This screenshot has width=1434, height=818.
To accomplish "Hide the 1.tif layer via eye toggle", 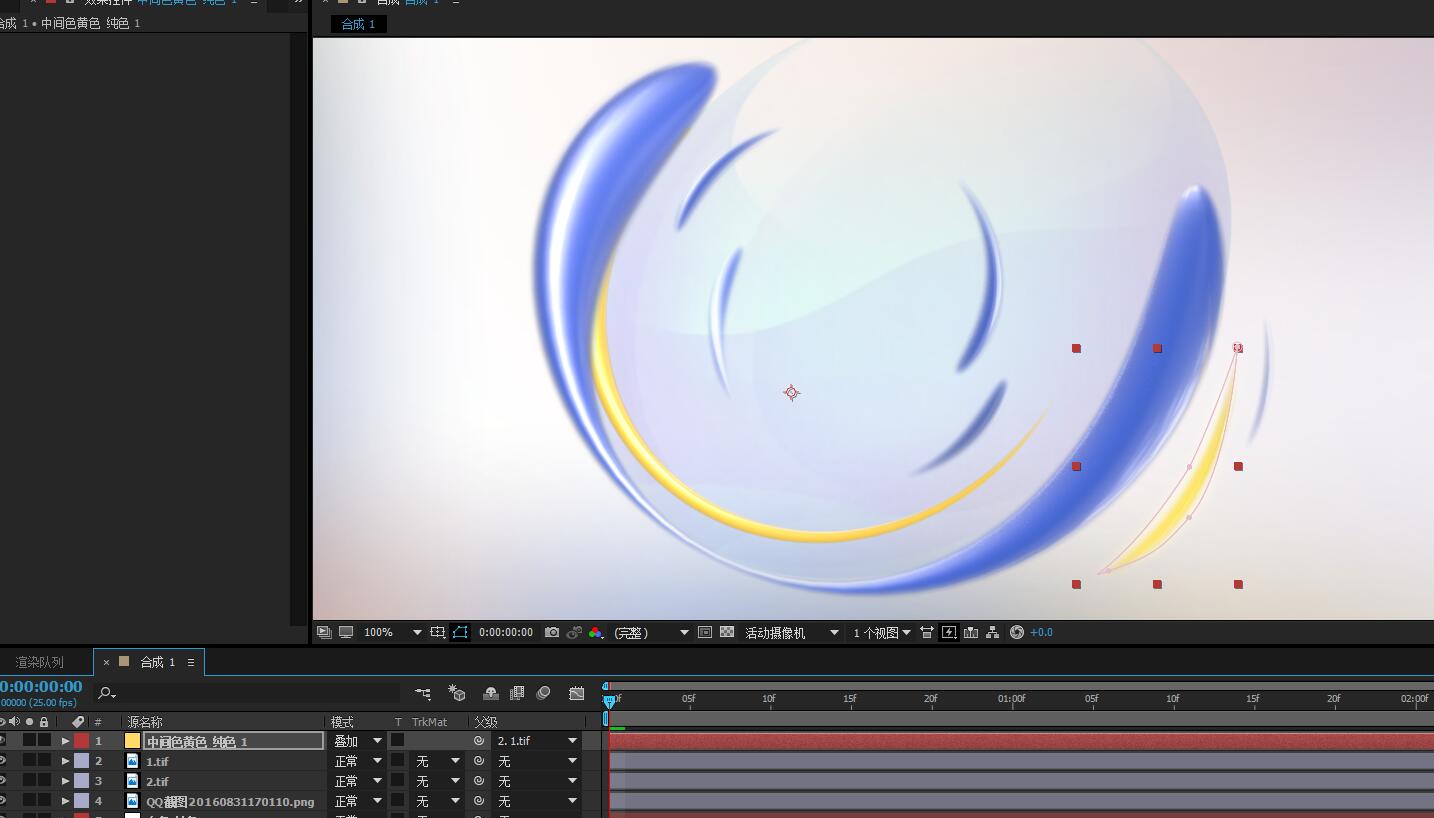I will click(x=3, y=761).
